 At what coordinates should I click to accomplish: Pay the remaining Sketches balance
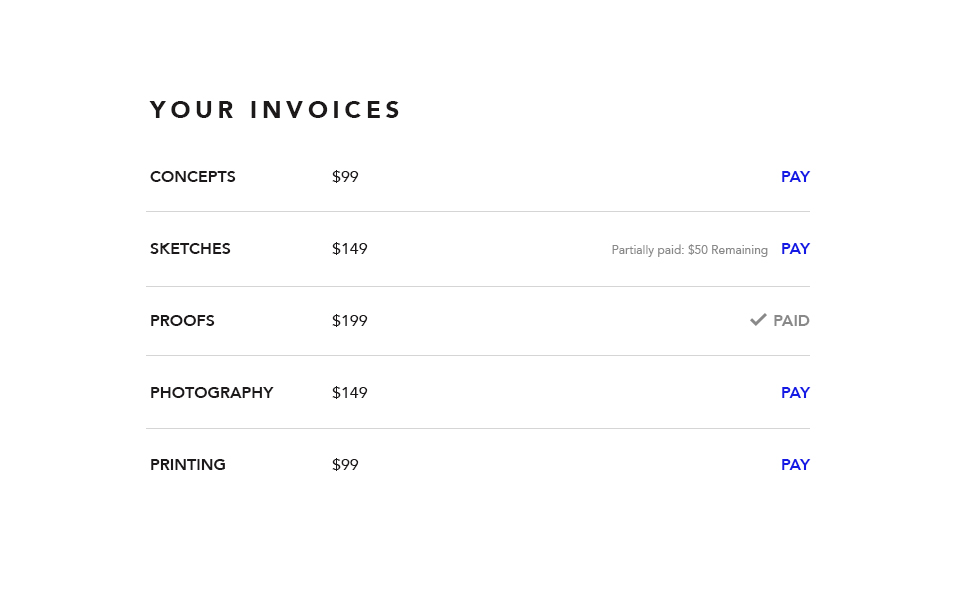[795, 249]
